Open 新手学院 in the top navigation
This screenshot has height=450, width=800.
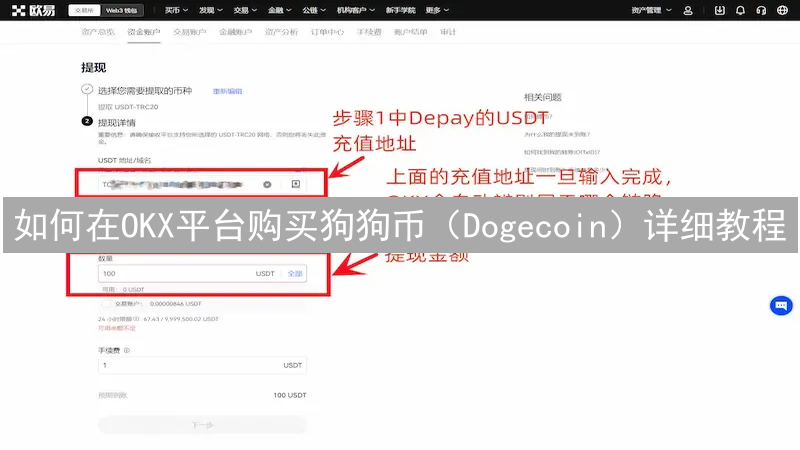(401, 10)
